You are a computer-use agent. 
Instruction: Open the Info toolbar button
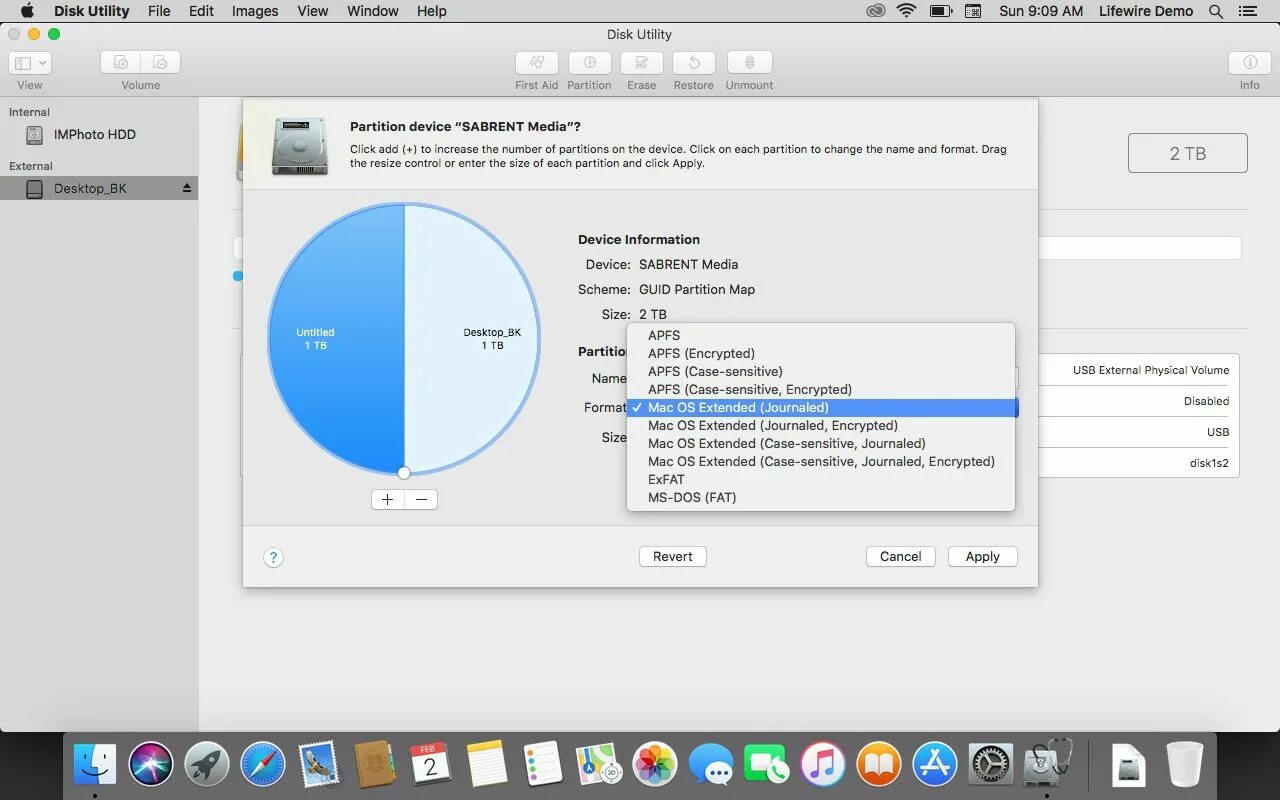[1250, 62]
